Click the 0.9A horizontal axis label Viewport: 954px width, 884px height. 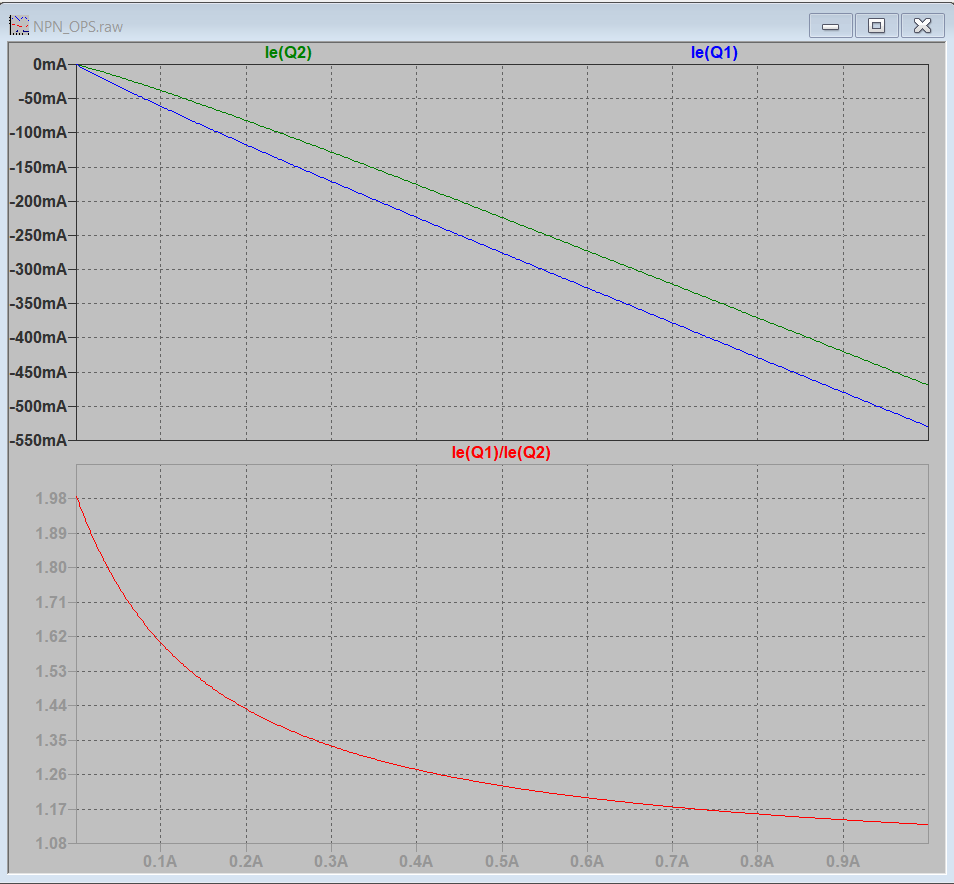coord(843,861)
